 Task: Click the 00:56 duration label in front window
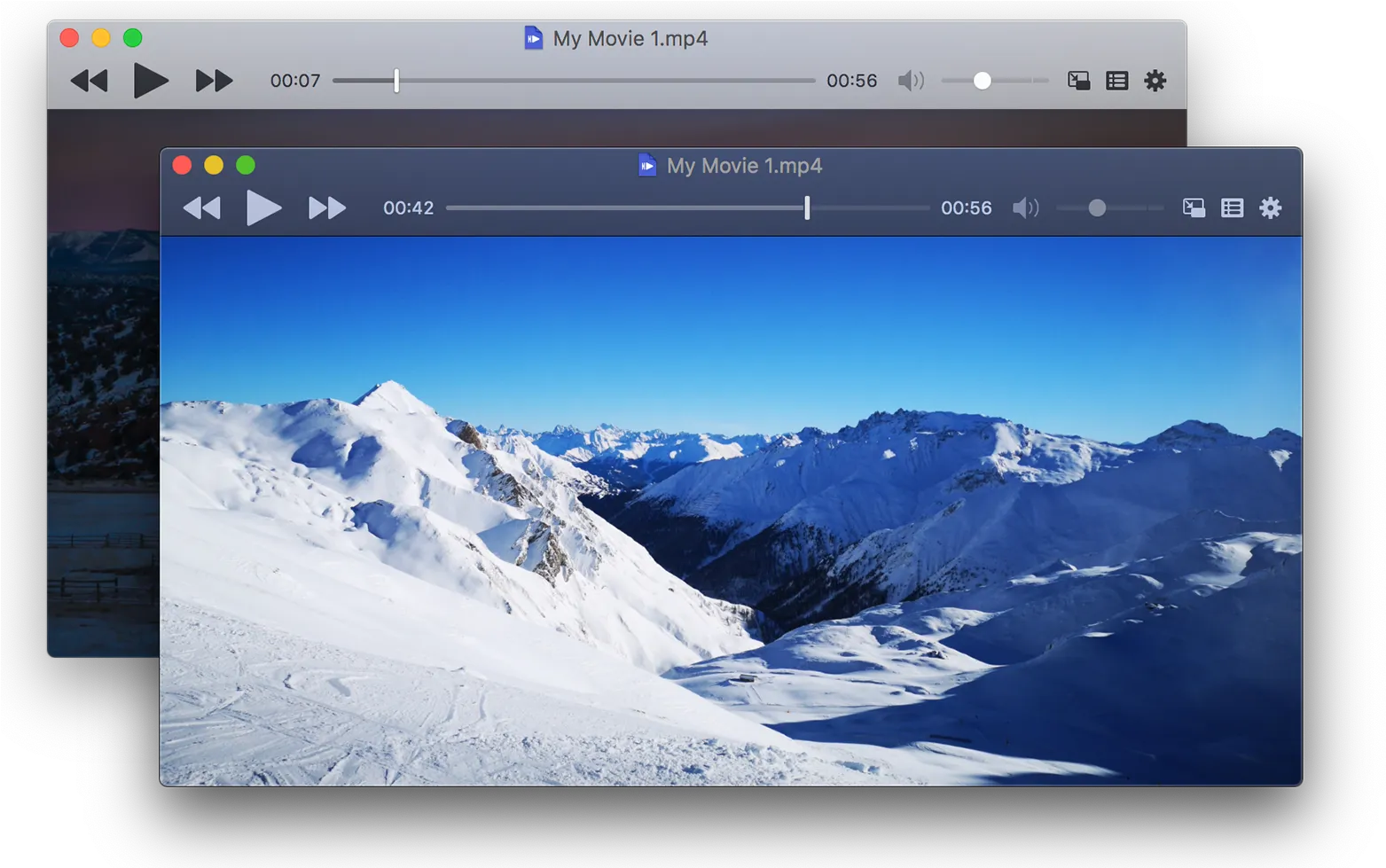[966, 208]
